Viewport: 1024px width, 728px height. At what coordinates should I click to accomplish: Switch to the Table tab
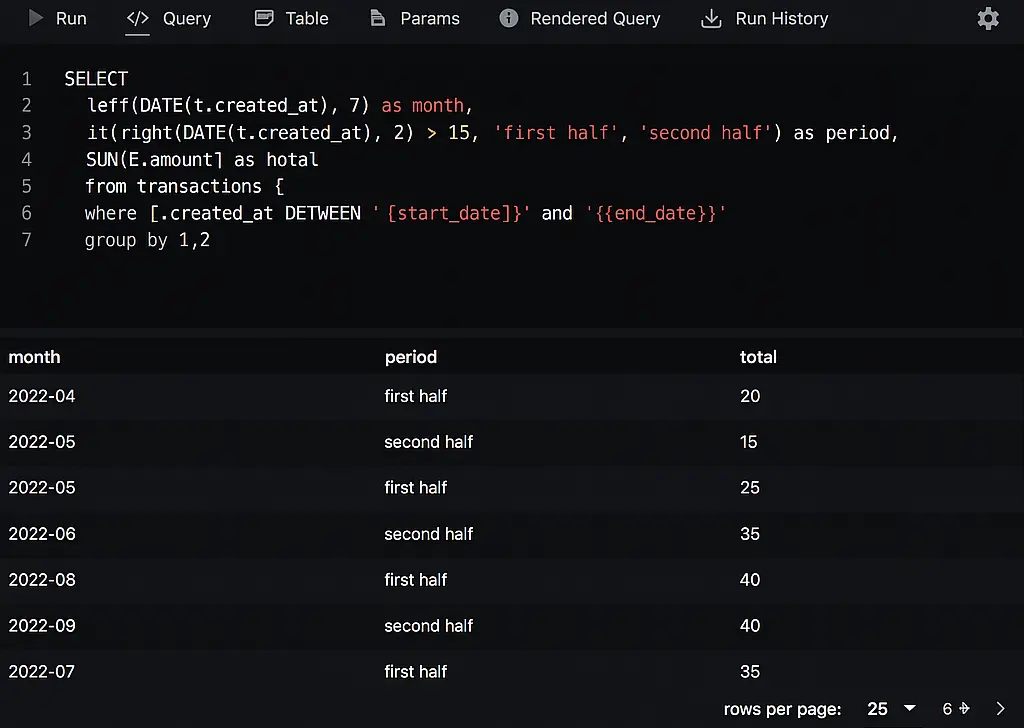pos(307,18)
